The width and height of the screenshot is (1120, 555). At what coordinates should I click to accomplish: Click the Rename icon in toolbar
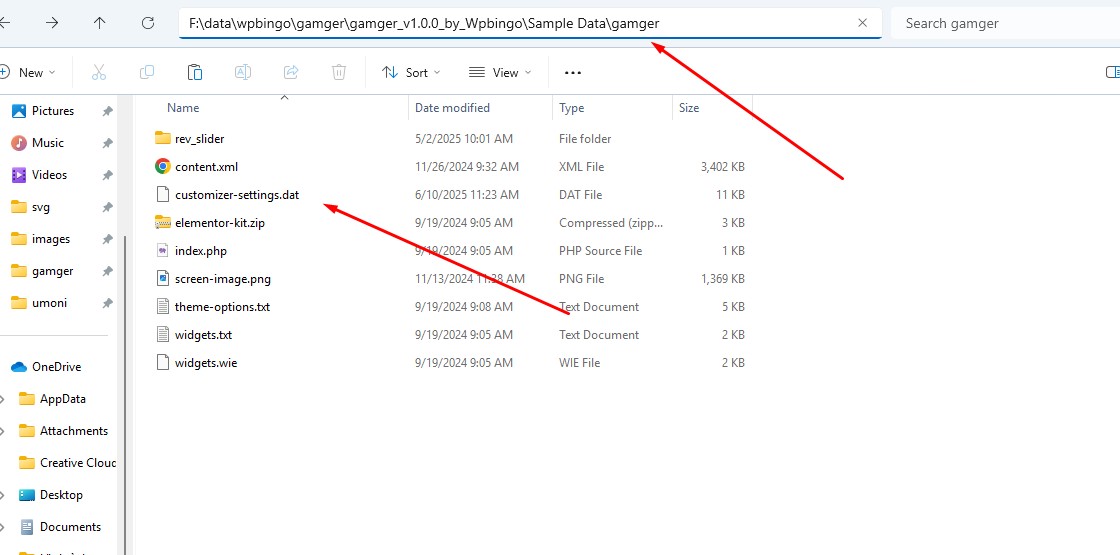coord(243,72)
